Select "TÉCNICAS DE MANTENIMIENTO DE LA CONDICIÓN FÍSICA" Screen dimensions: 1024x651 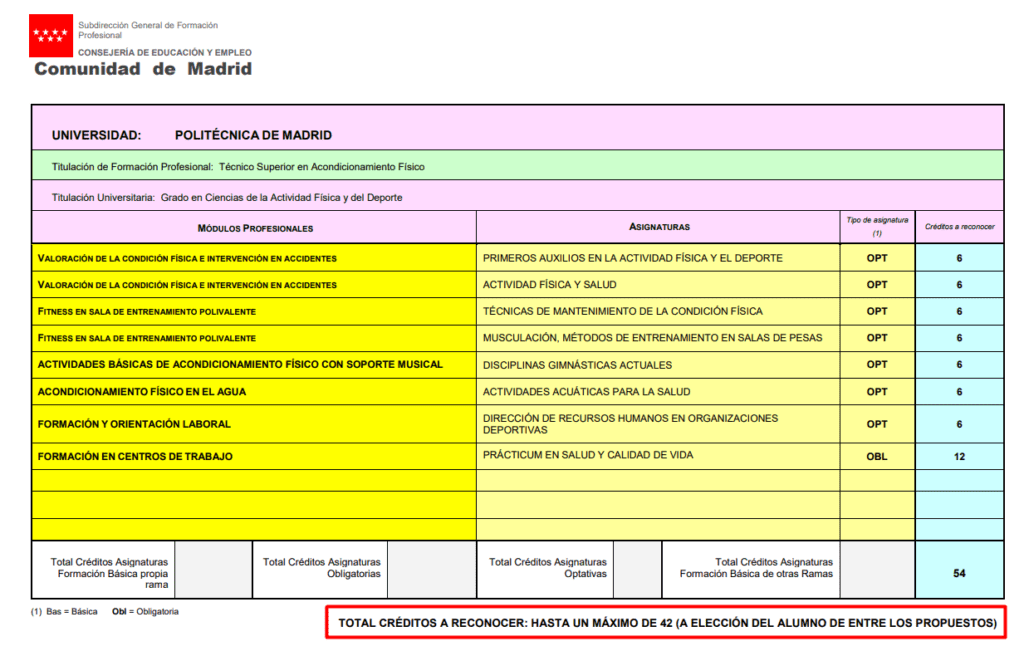tap(623, 311)
